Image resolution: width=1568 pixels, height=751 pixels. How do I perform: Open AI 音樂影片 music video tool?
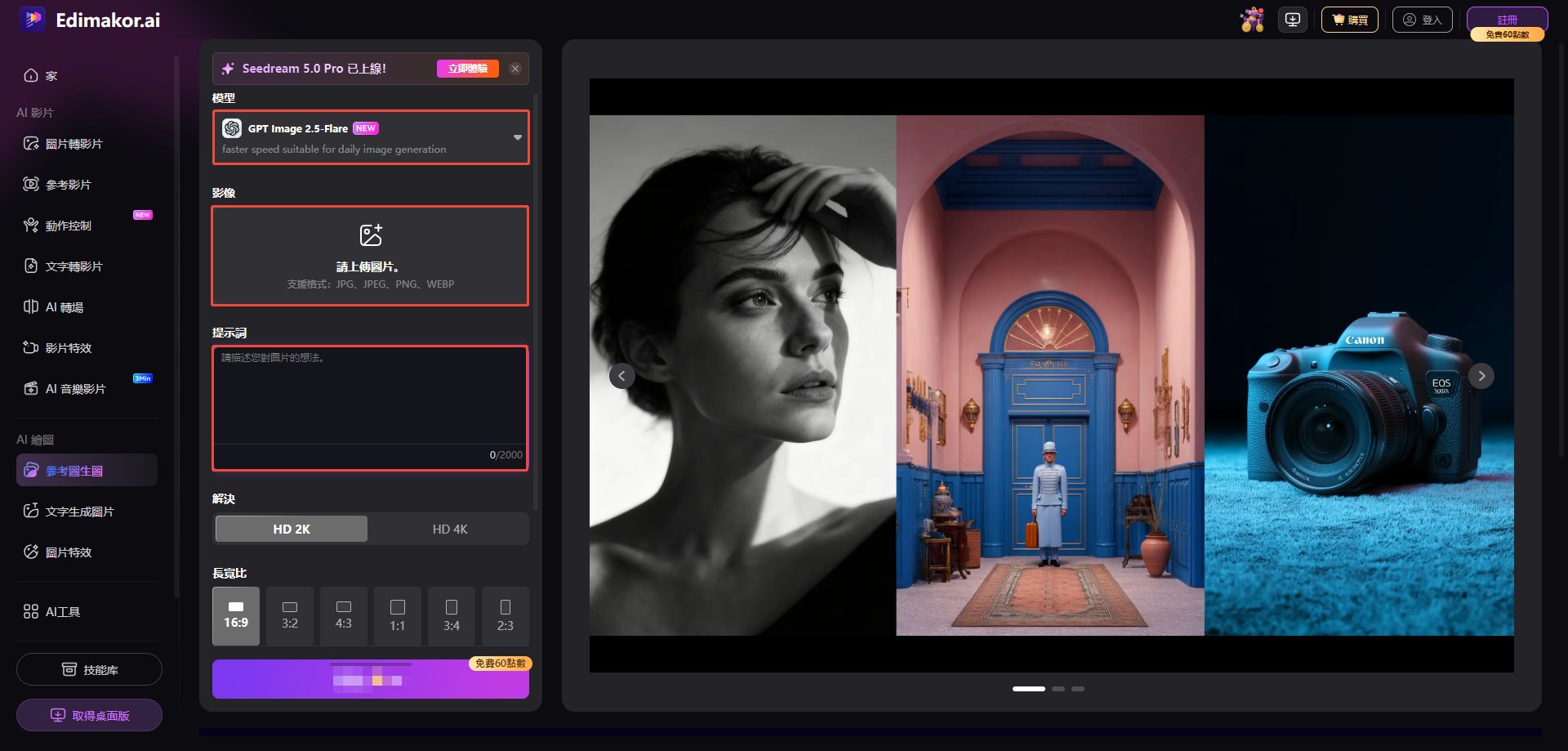(x=65, y=389)
